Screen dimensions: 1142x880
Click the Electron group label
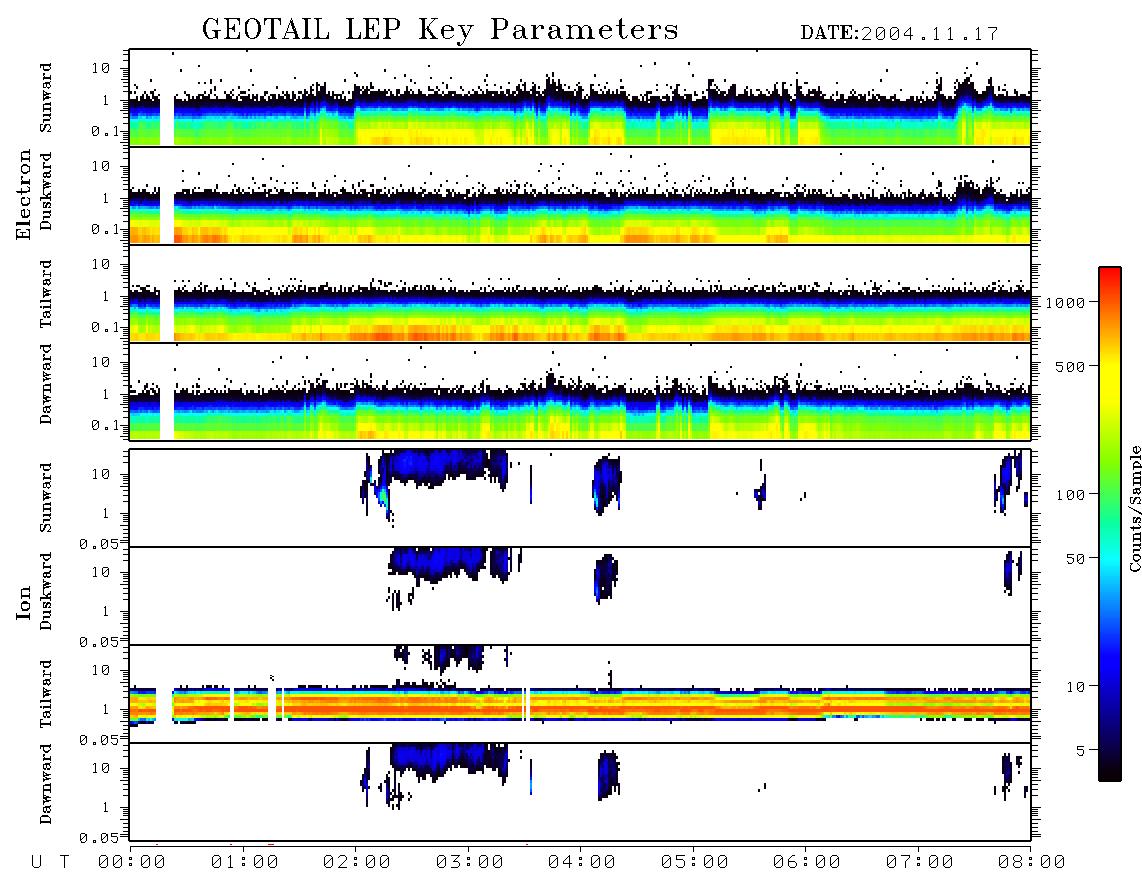24,194
